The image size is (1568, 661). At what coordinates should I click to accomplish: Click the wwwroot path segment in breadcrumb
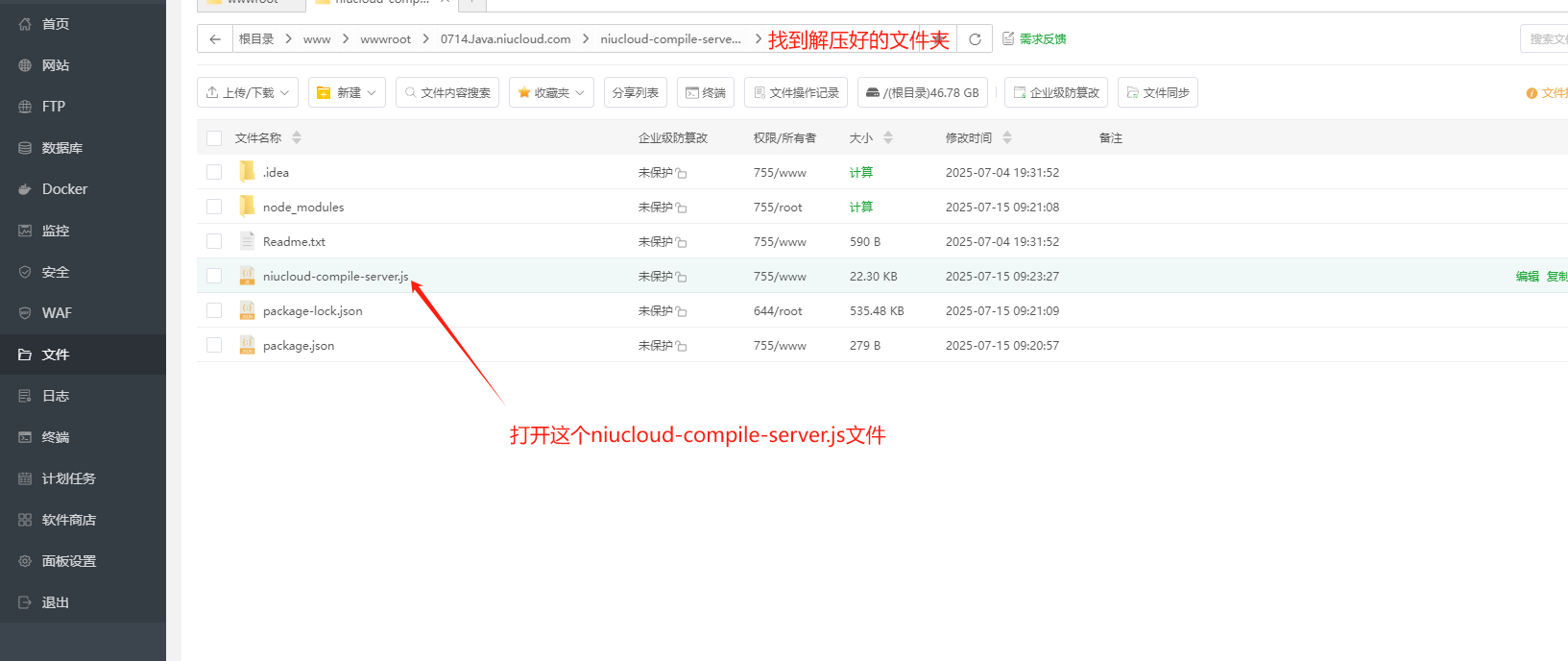point(385,39)
